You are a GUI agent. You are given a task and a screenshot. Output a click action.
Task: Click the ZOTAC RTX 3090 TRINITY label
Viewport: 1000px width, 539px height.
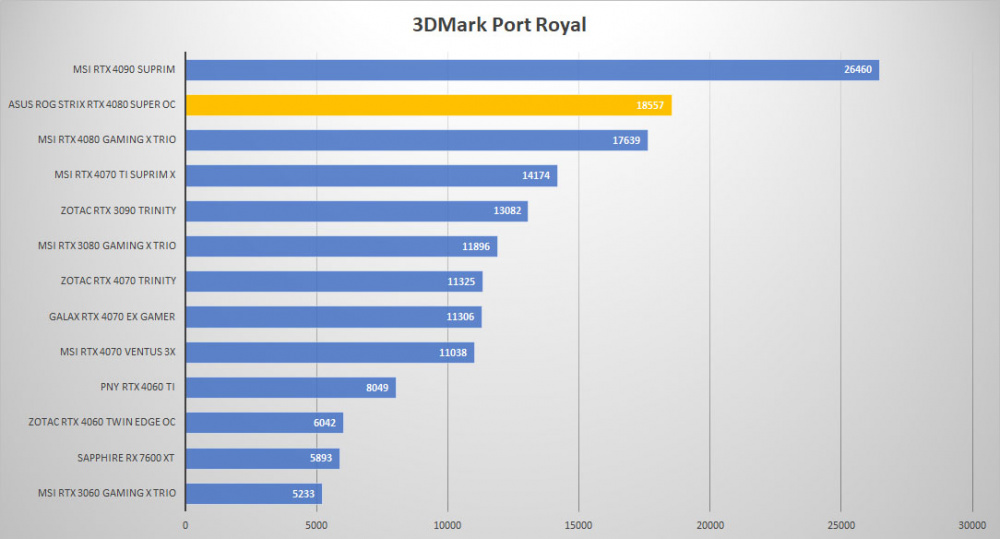(119, 210)
